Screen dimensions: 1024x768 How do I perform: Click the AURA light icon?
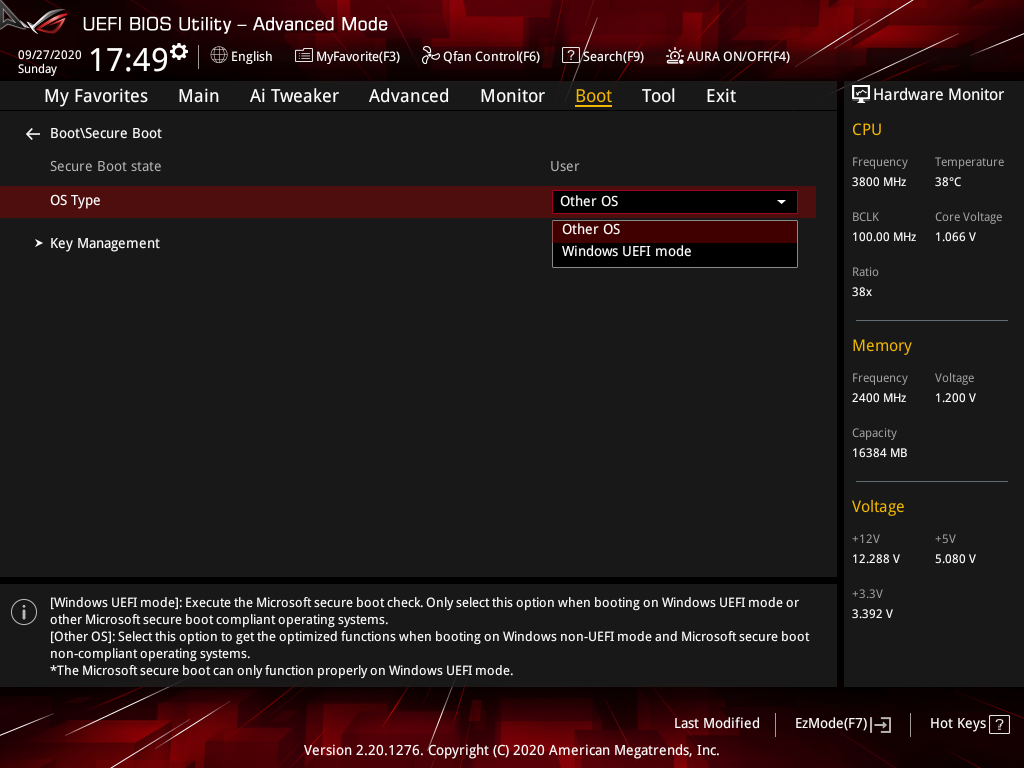[x=675, y=56]
